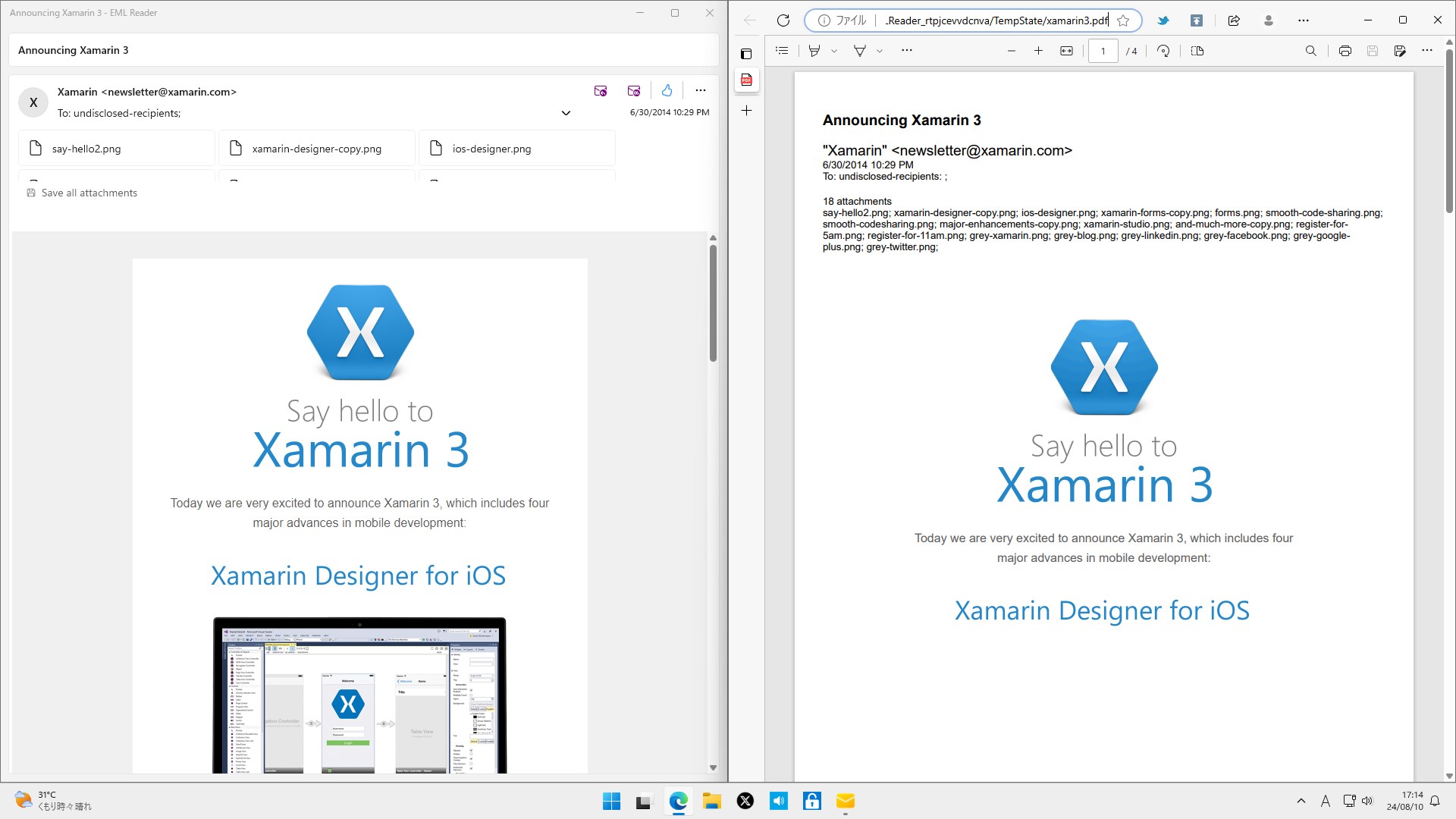Viewport: 1456px width, 819px height.
Task: Expand the email recipients details chevron
Action: click(566, 113)
